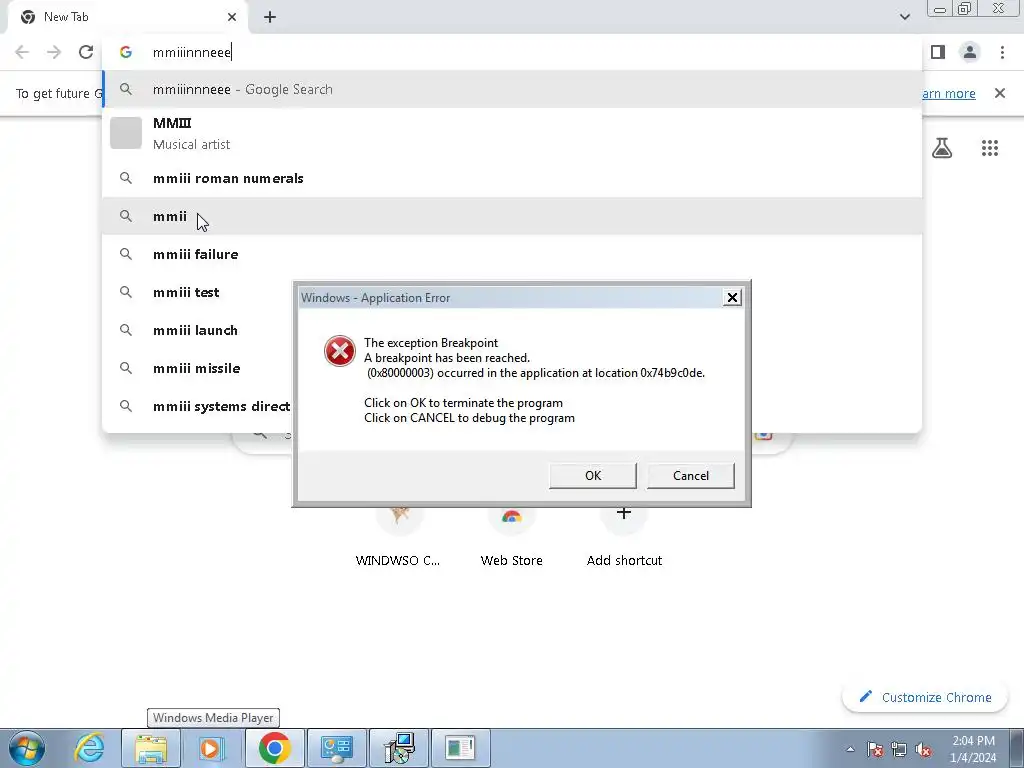Choose the 'mmii' suggestion
This screenshot has width=1024, height=768.
pos(512,216)
